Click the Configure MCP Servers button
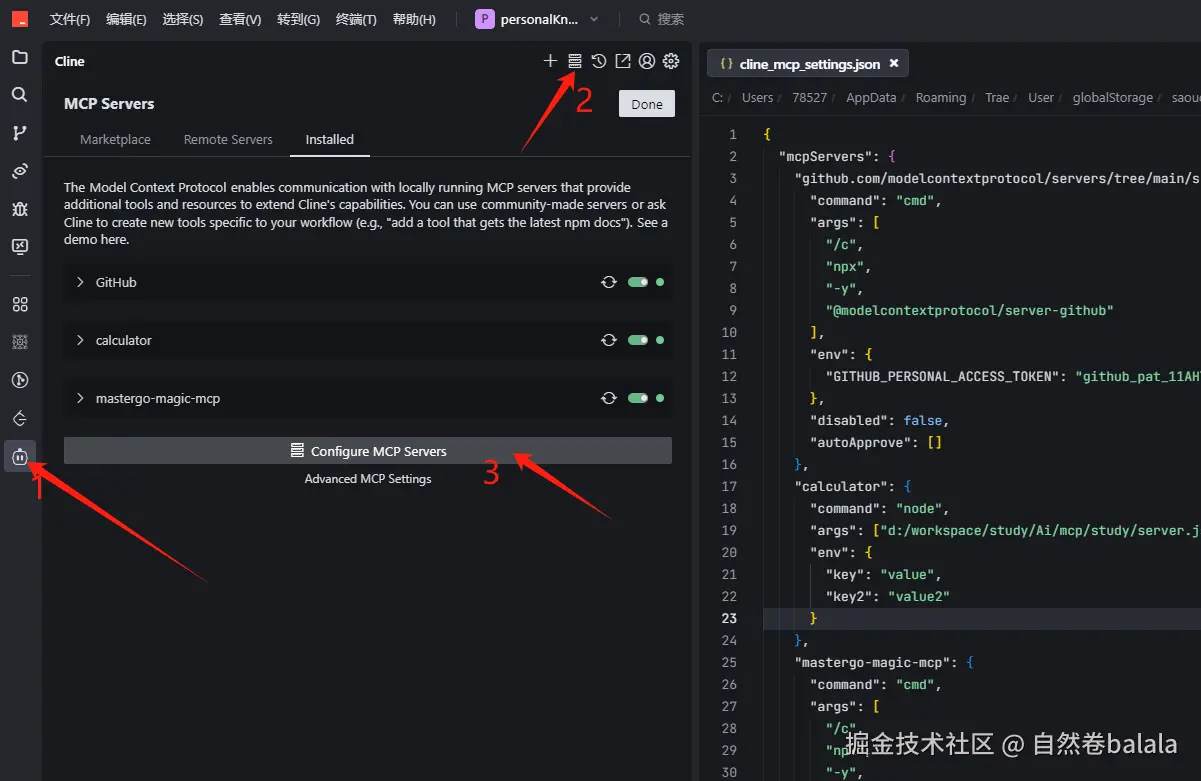1201x781 pixels. click(x=368, y=451)
